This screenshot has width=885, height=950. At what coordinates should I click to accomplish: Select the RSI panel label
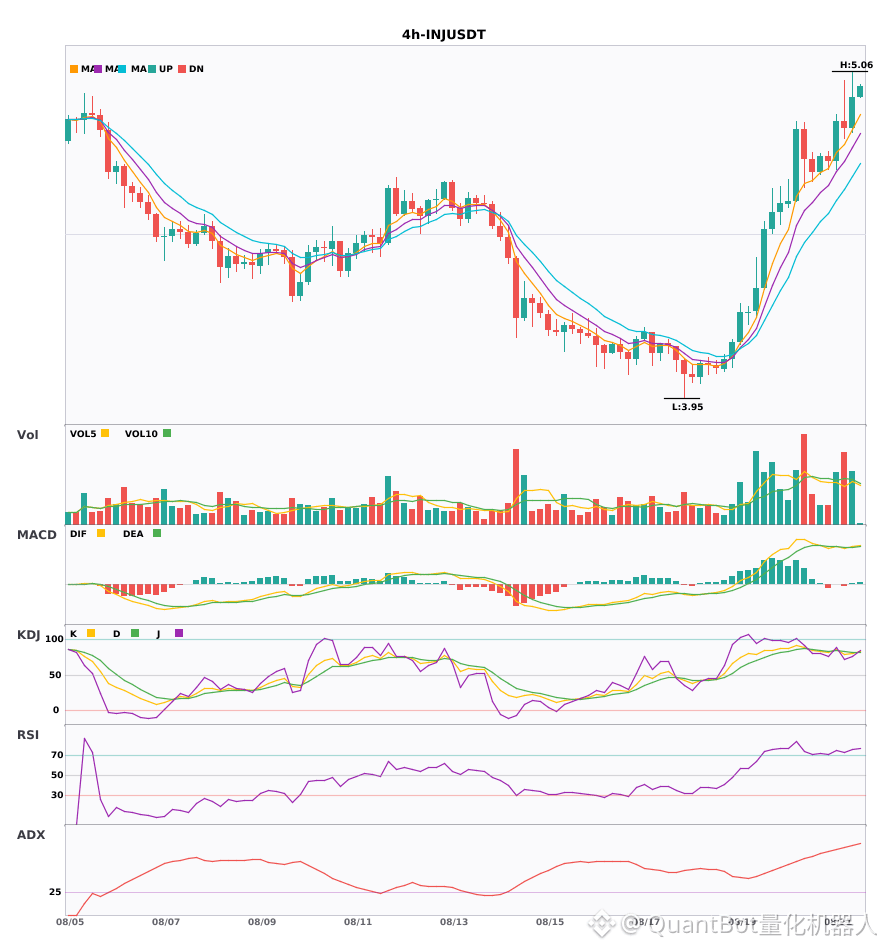click(x=28, y=735)
